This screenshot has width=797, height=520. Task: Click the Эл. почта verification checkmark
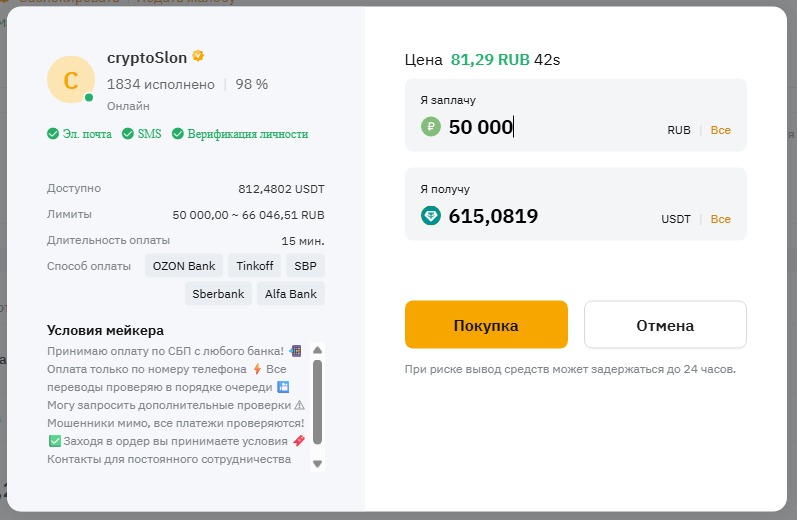pyautogui.click(x=53, y=134)
